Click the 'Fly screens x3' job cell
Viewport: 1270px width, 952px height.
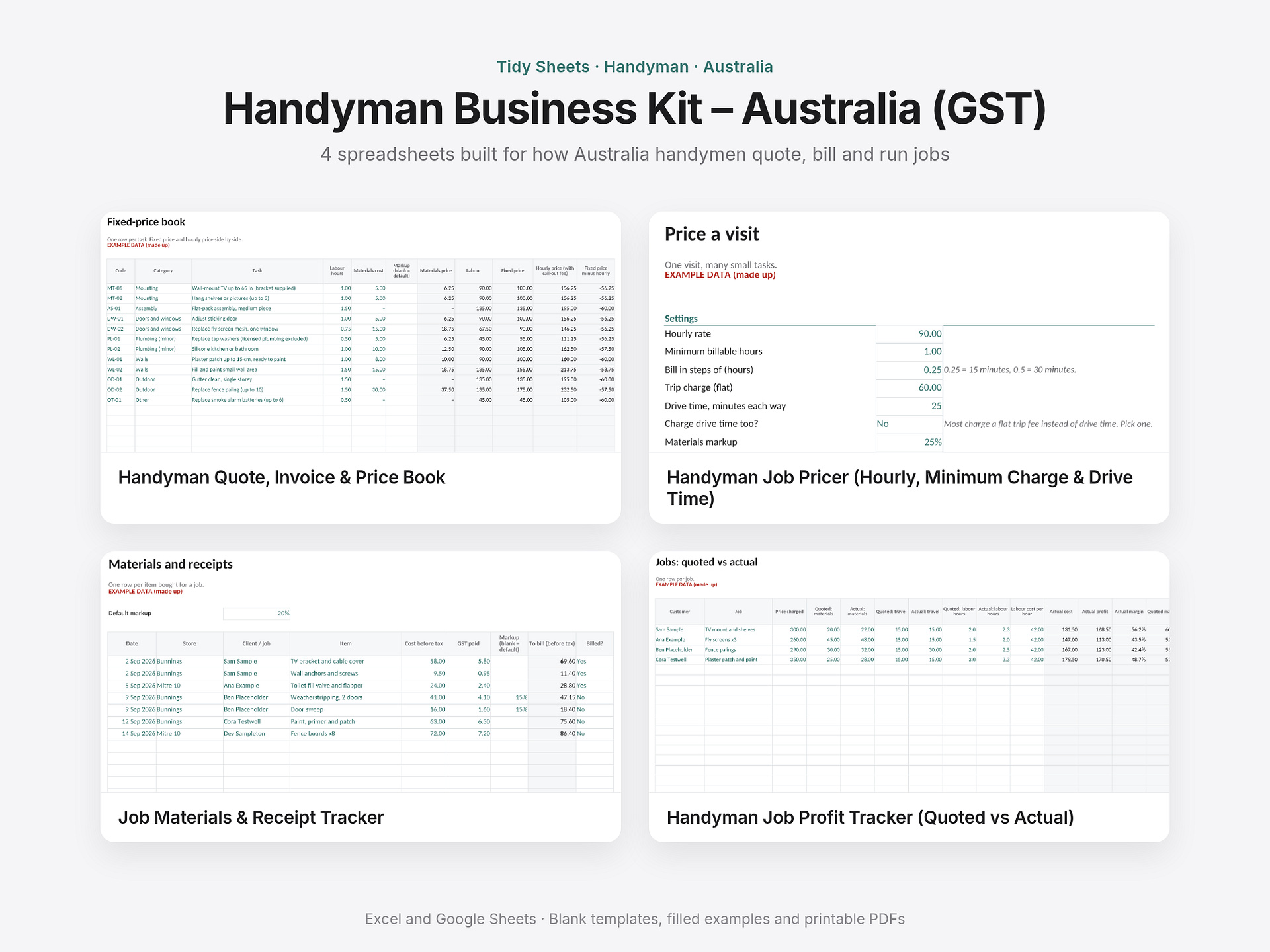click(x=738, y=640)
